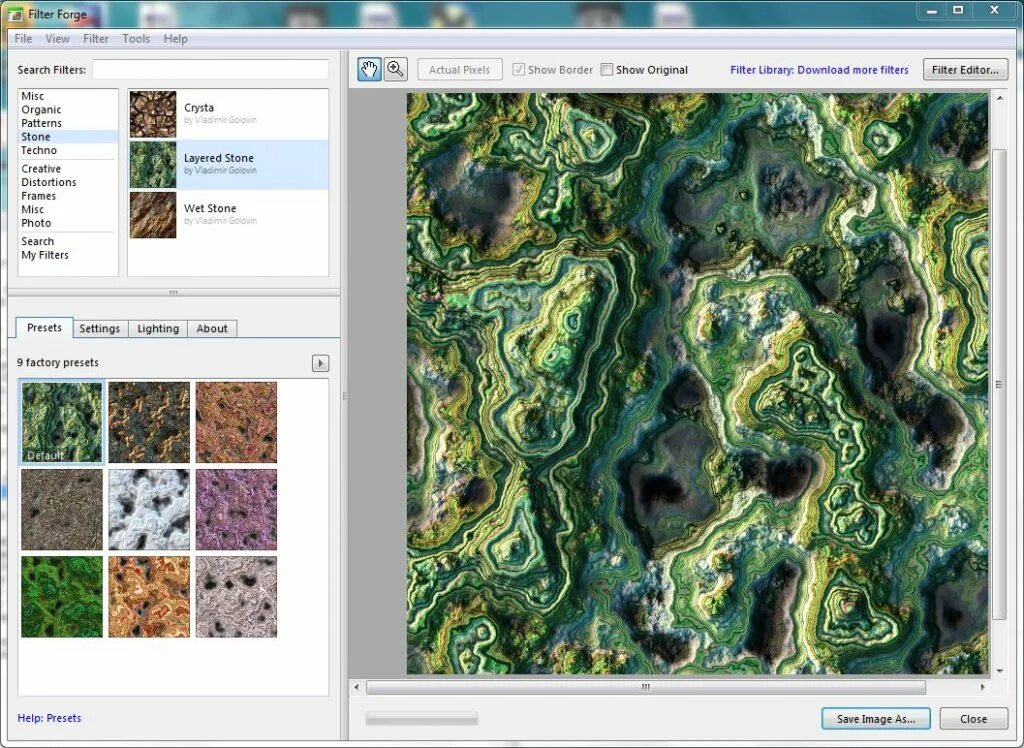Select the Photo category
Viewport: 1024px width, 748px height.
(x=36, y=223)
